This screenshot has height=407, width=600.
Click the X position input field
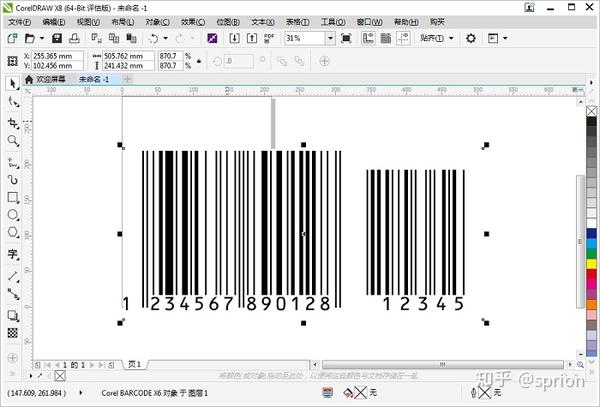click(x=57, y=56)
